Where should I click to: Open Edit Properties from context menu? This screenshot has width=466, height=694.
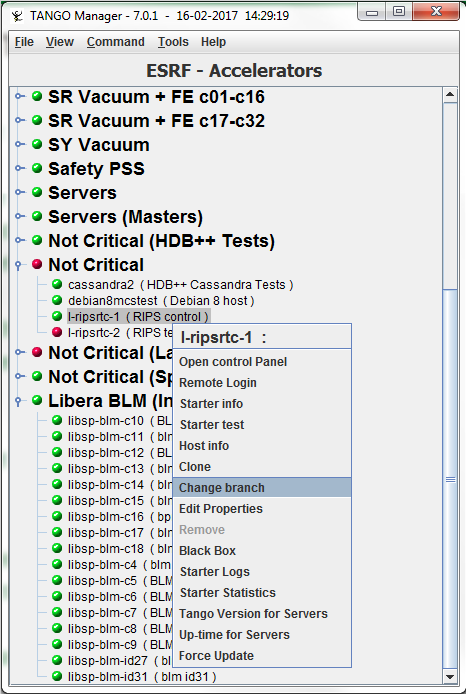click(262, 509)
